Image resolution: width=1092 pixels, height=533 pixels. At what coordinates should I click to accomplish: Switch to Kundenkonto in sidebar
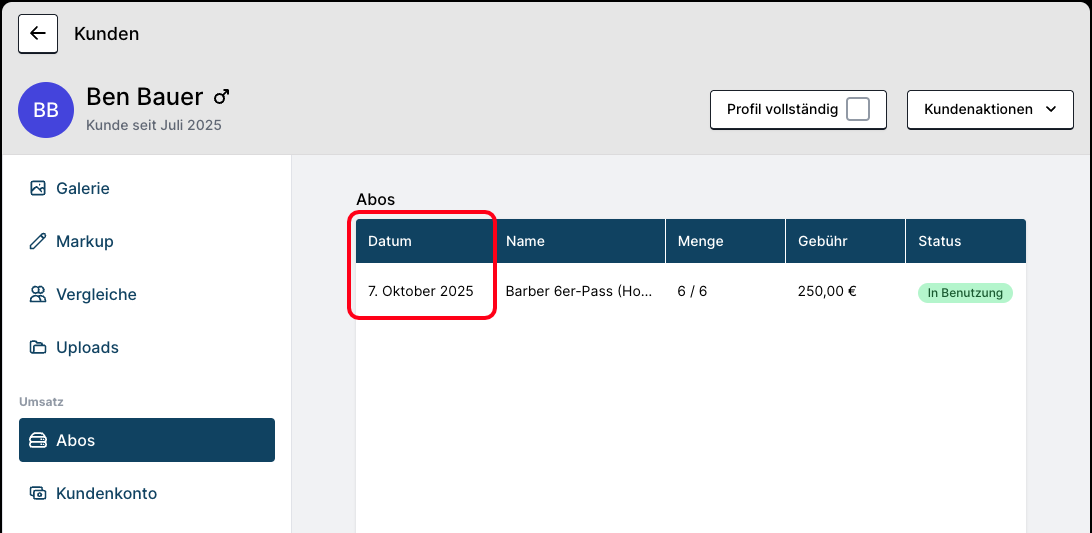tap(106, 493)
